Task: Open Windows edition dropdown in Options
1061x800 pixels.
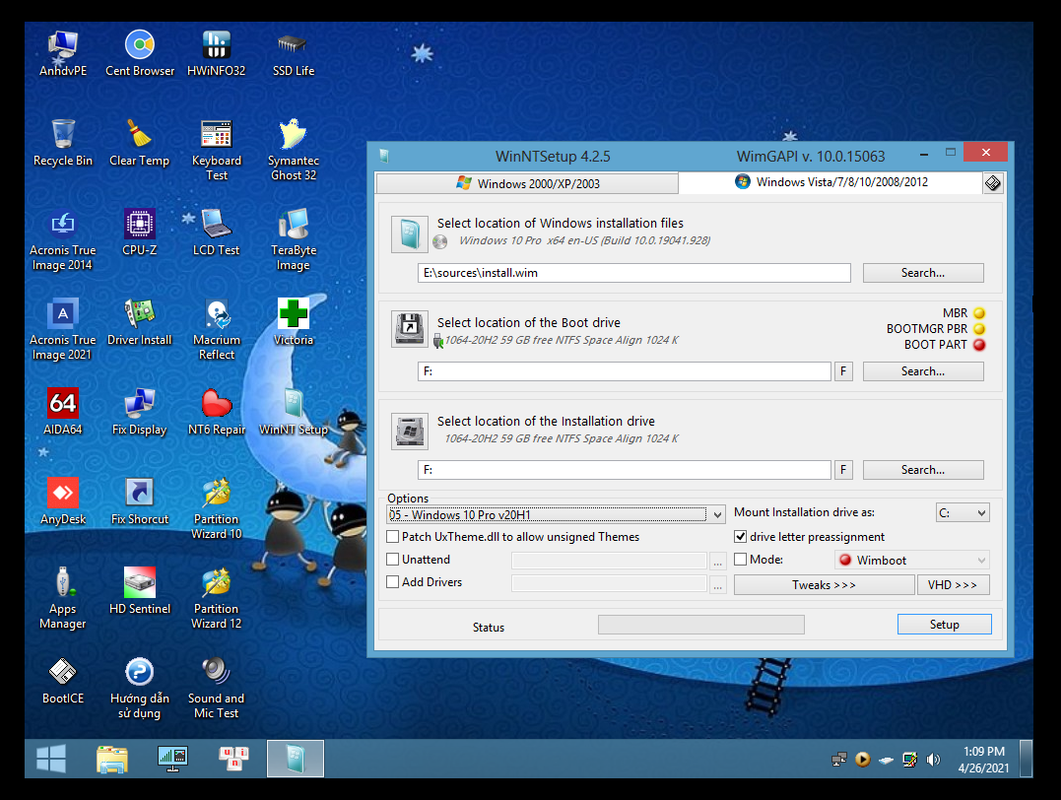Action: click(x=556, y=514)
